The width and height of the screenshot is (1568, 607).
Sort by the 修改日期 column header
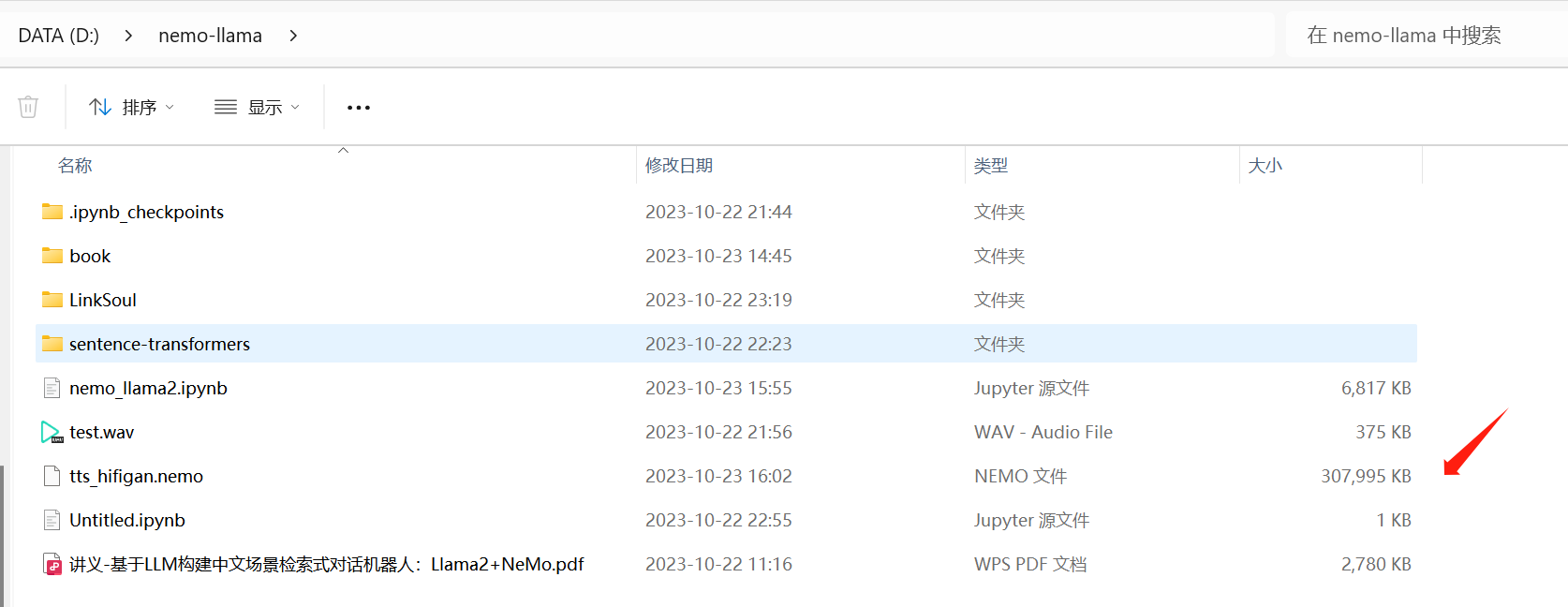[679, 166]
